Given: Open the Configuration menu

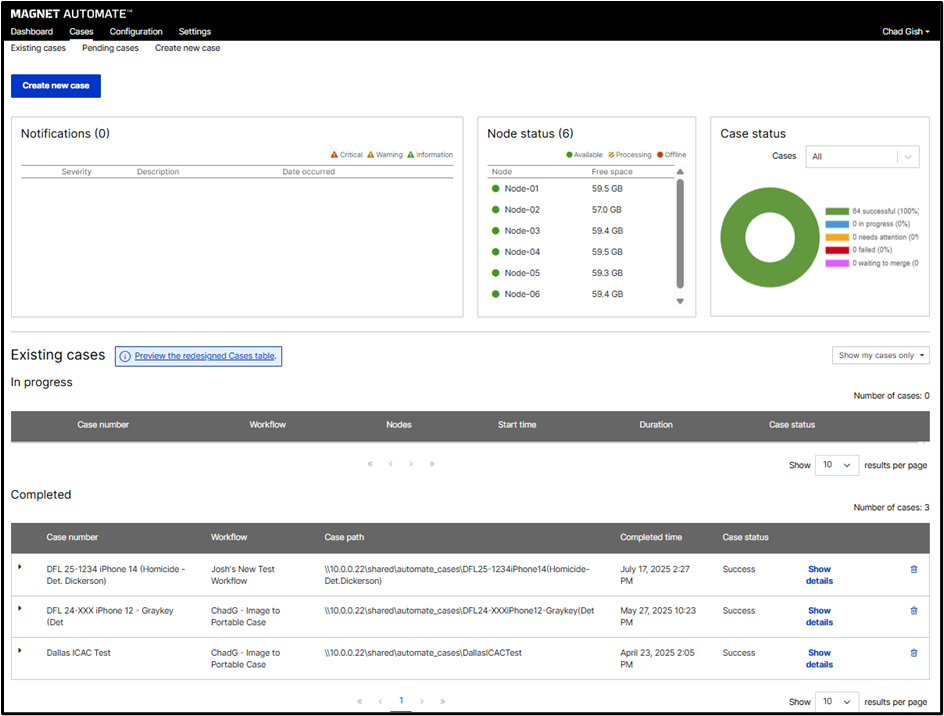Looking at the screenshot, I should click(136, 32).
